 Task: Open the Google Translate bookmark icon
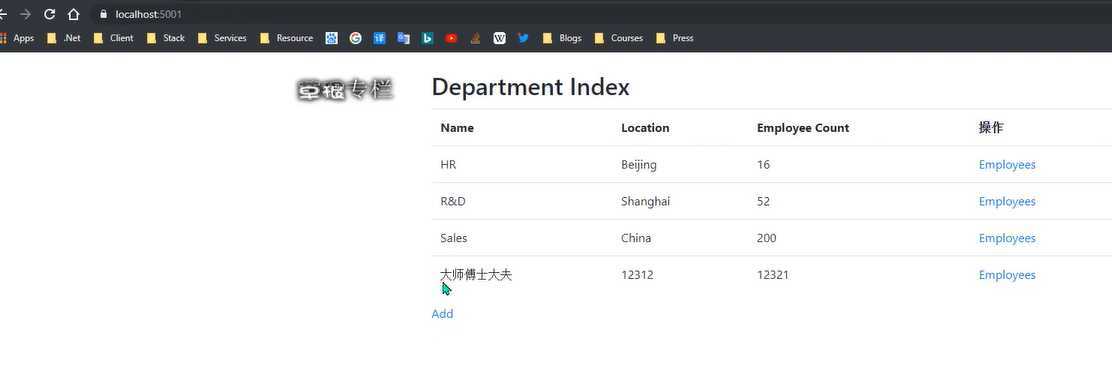[x=404, y=38]
